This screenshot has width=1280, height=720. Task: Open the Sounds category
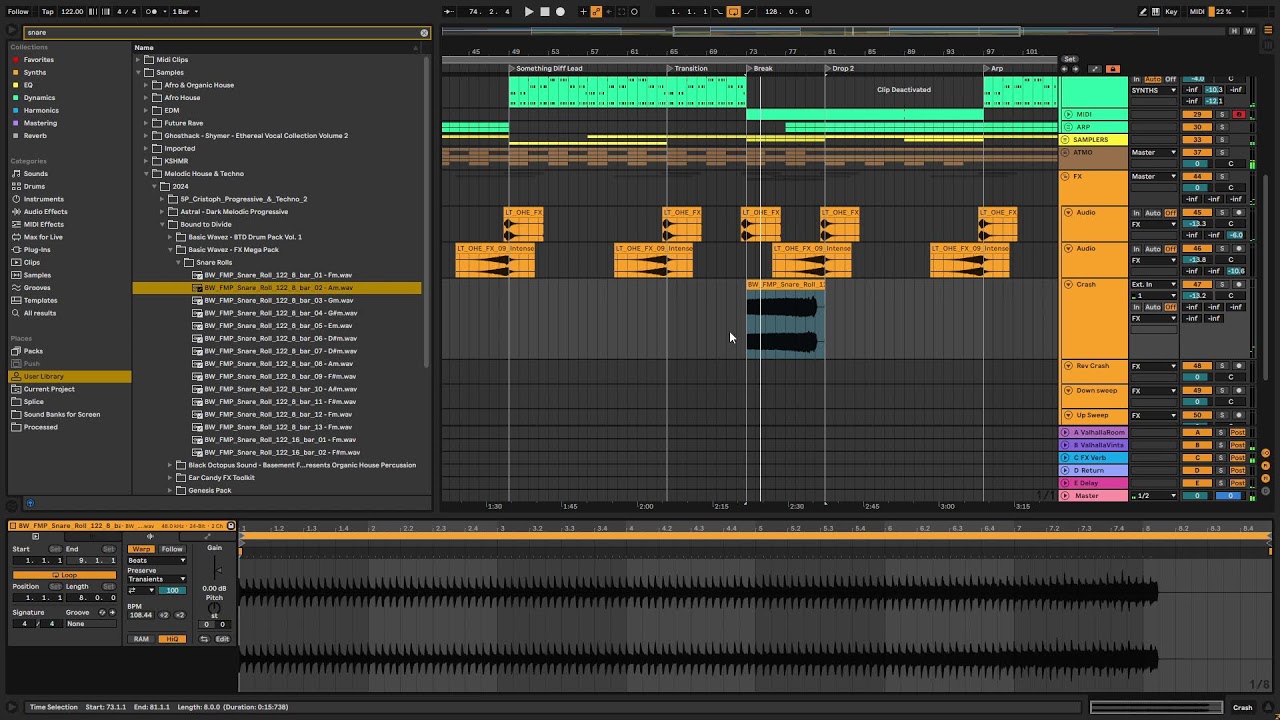(x=35, y=174)
